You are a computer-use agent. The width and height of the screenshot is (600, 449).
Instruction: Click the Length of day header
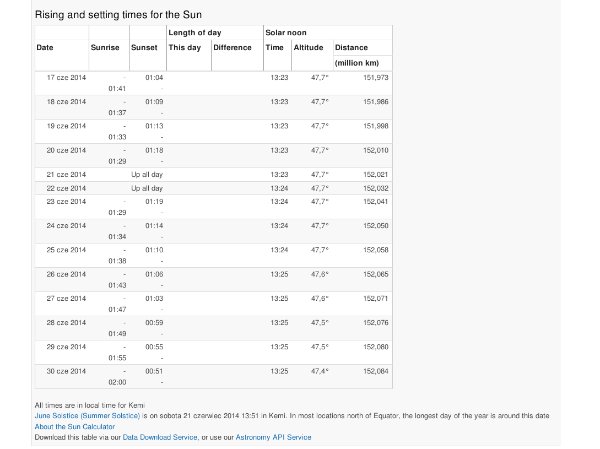click(x=195, y=33)
